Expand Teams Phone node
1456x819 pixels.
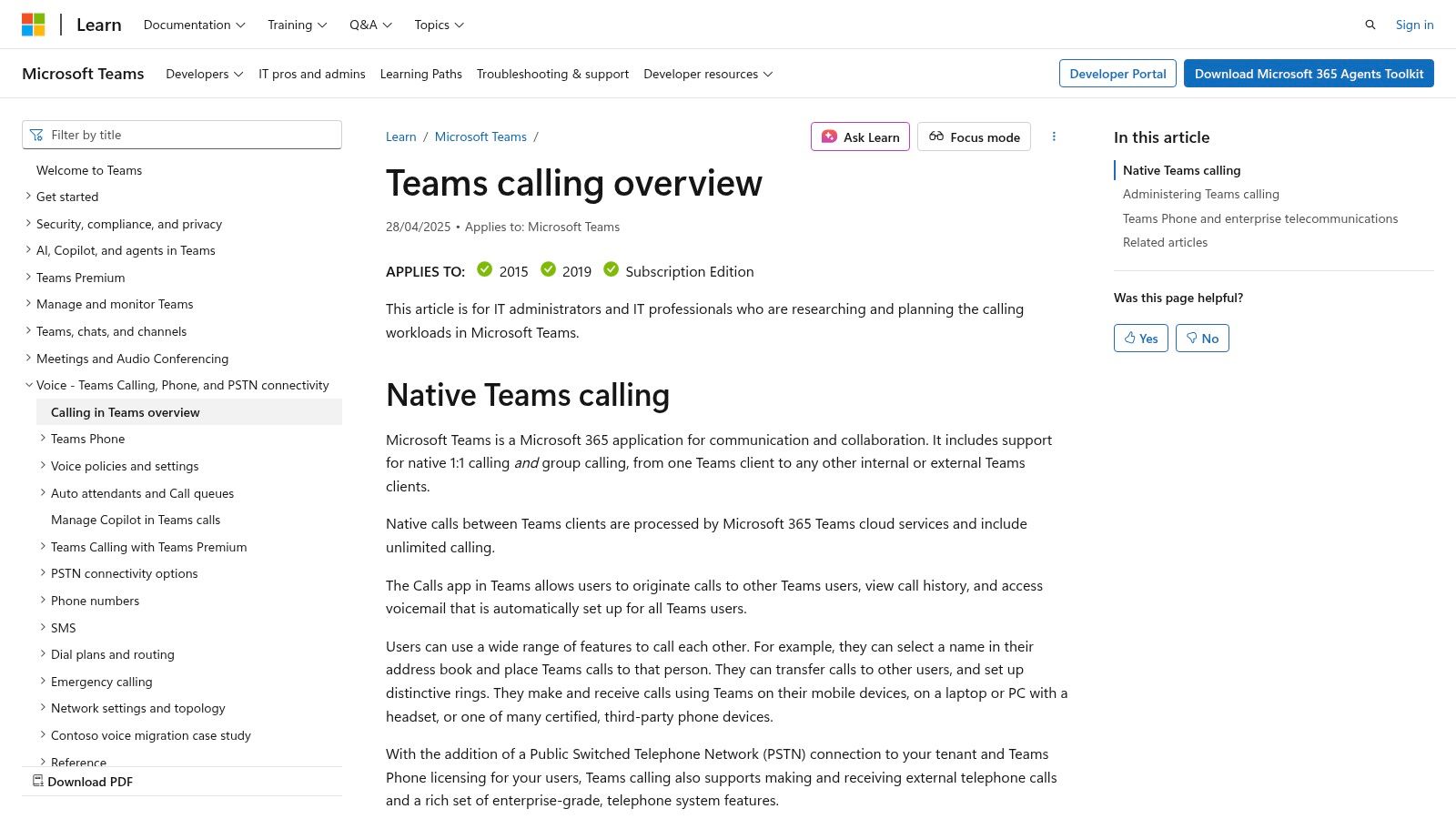point(87,439)
